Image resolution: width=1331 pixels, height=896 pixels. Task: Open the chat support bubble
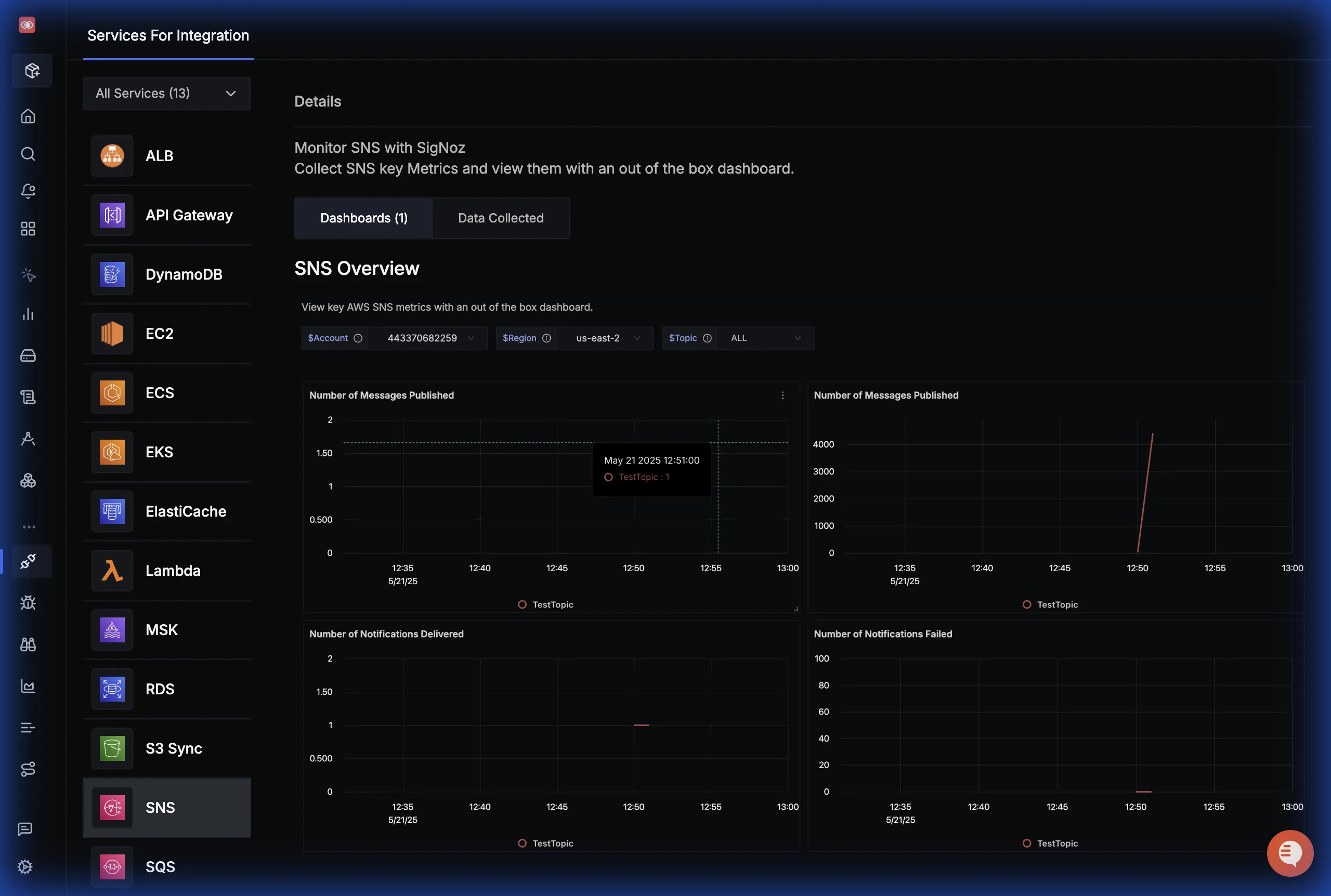[1289, 853]
